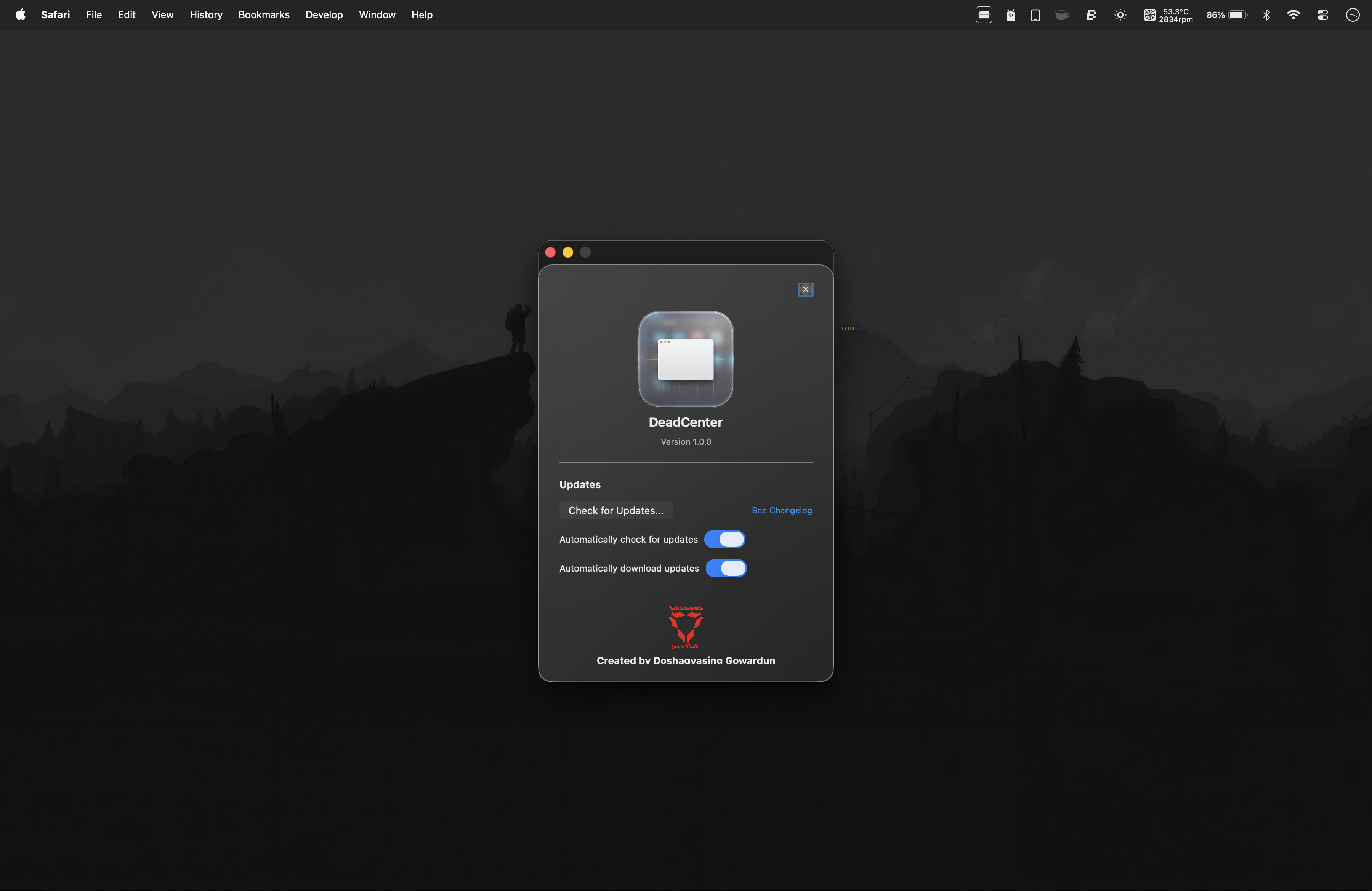The height and width of the screenshot is (891, 1372).
Task: Toggle Automatically download updates switch
Action: [x=726, y=568]
